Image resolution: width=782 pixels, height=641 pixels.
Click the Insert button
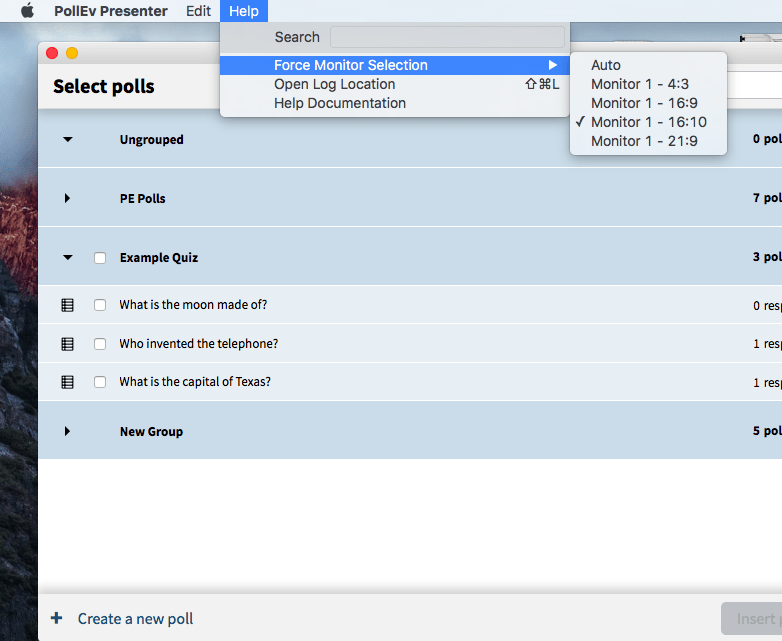tap(752, 619)
